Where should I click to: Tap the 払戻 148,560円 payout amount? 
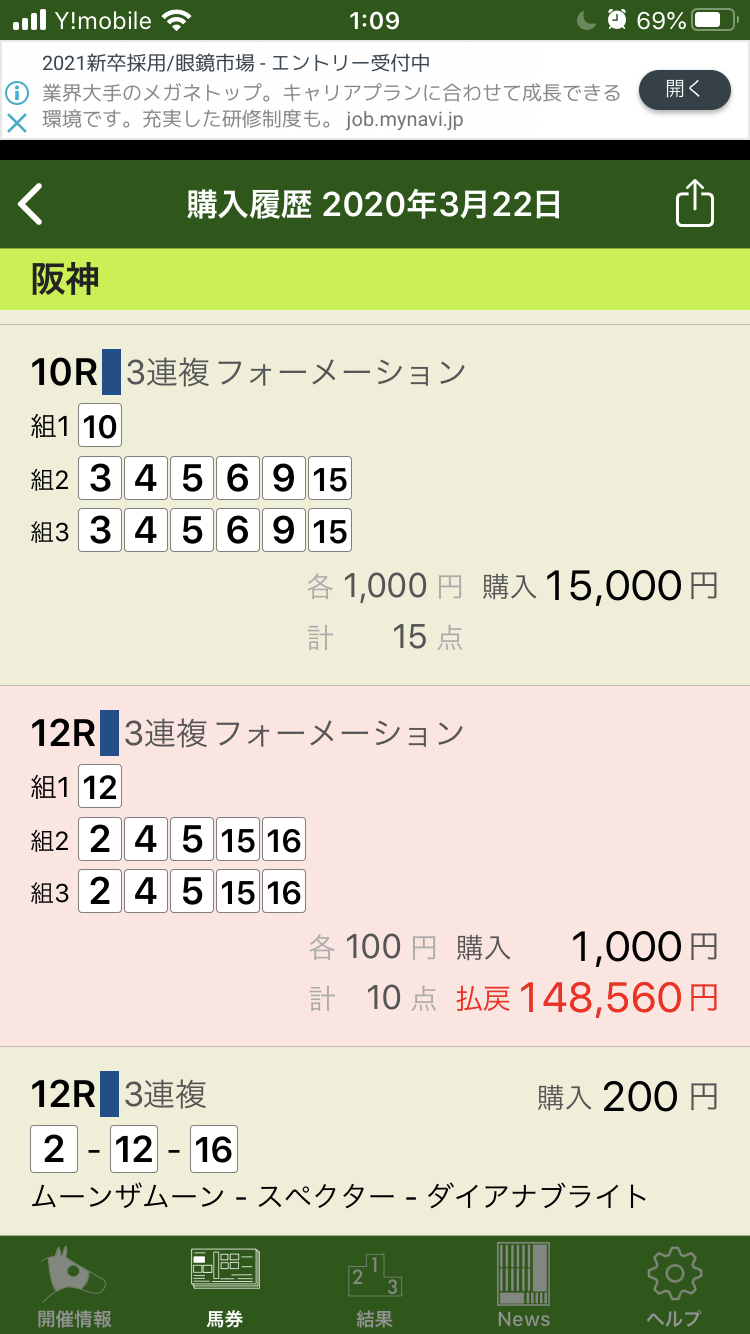click(588, 997)
